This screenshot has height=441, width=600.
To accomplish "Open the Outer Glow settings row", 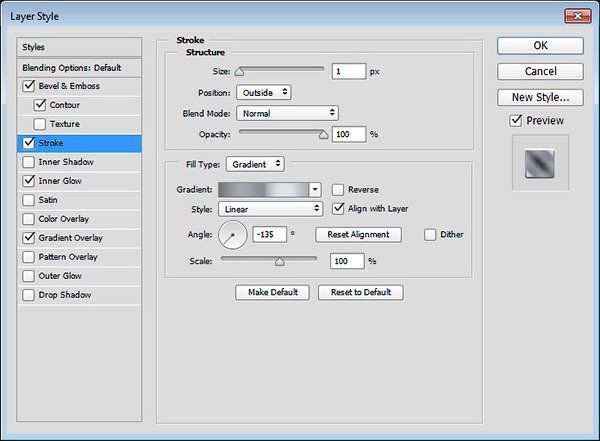I will click(79, 276).
